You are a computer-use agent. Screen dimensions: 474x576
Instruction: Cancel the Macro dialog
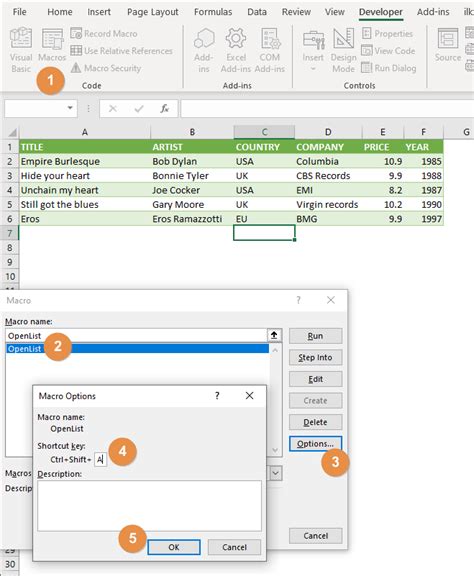pyautogui.click(x=315, y=536)
